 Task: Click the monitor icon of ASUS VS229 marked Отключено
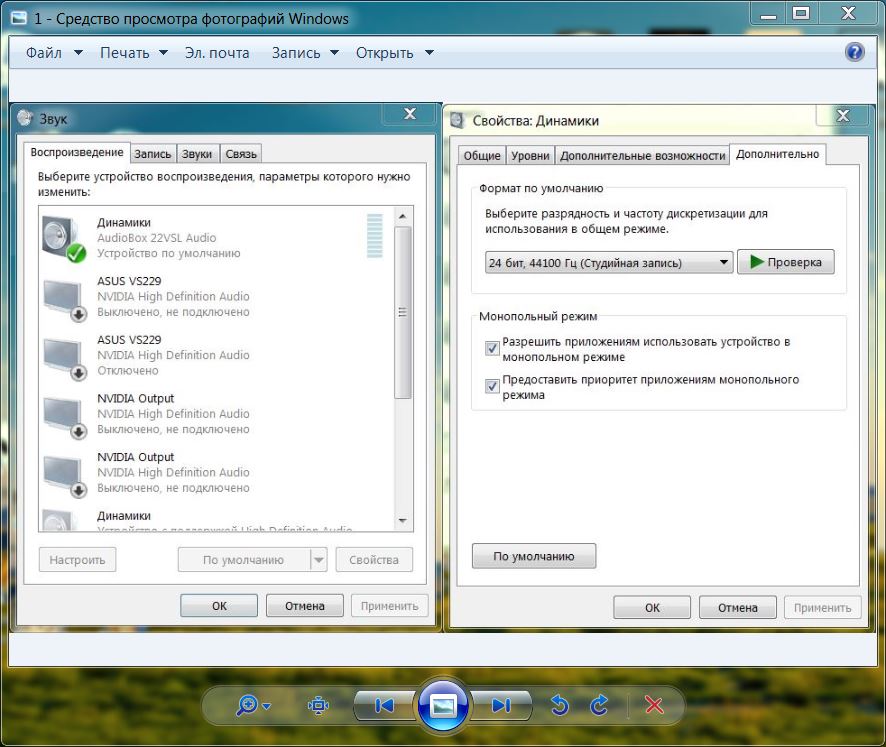[x=64, y=358]
